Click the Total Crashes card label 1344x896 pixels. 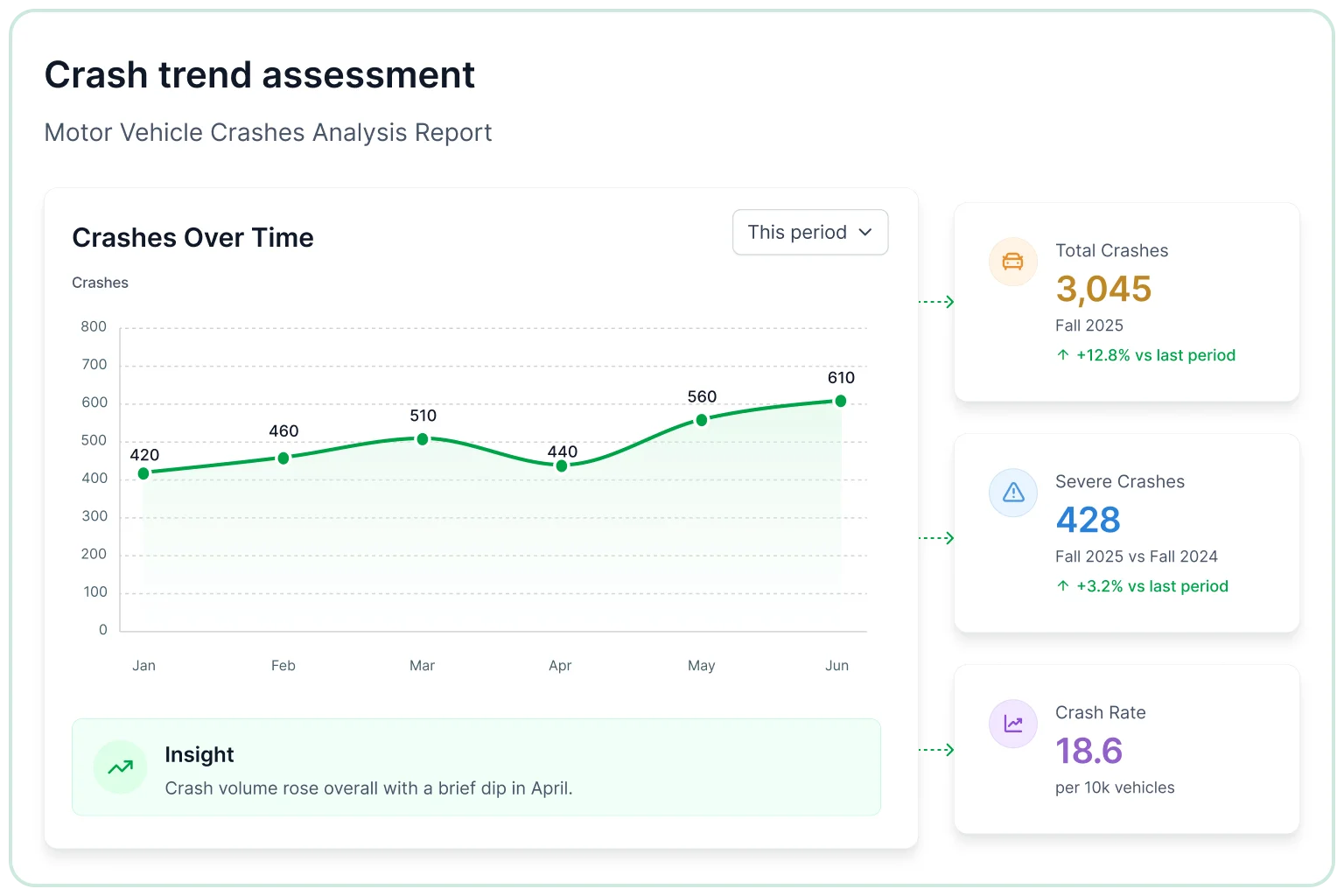point(1111,250)
